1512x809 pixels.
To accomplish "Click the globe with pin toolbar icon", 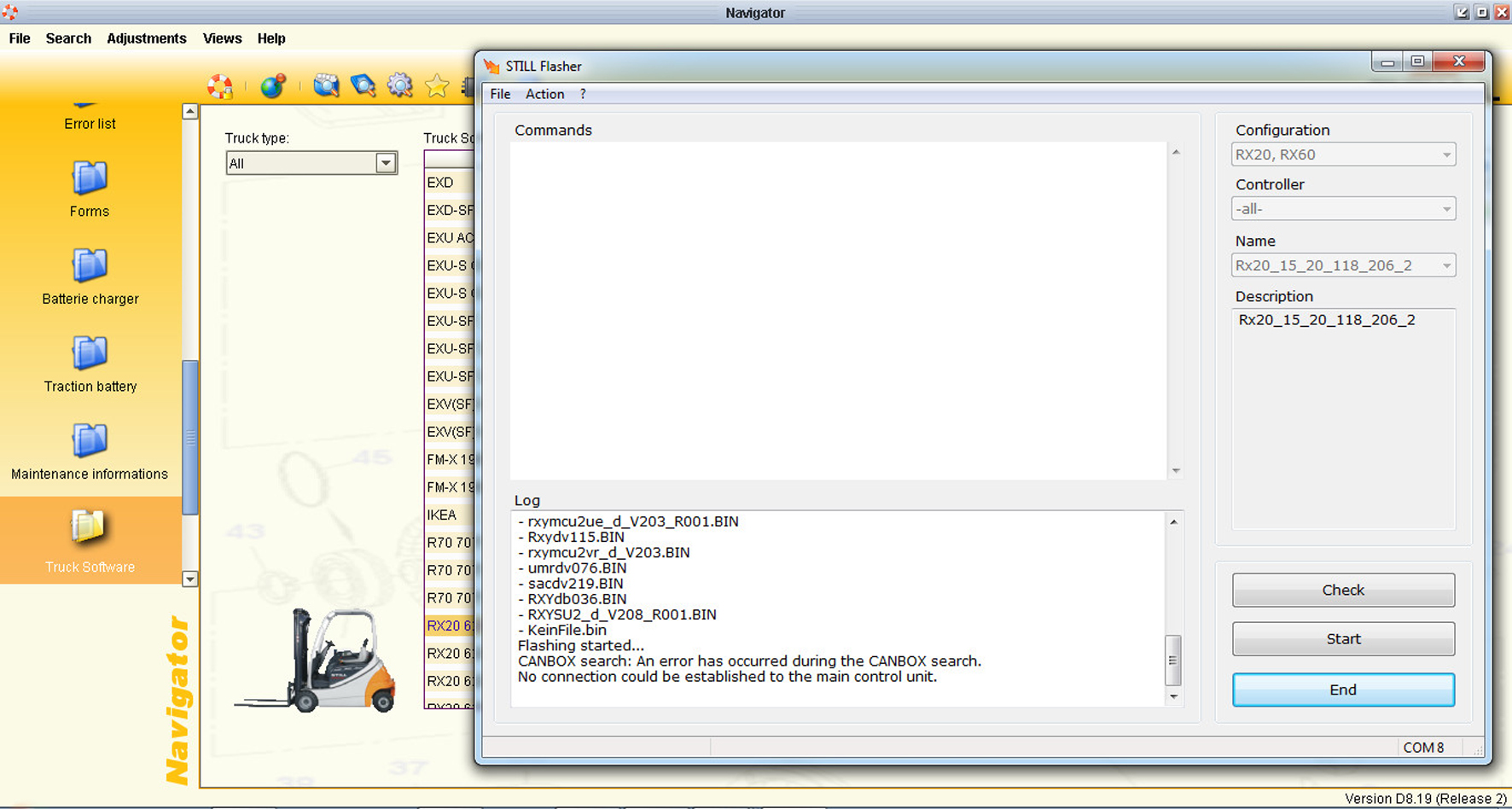I will [x=273, y=86].
